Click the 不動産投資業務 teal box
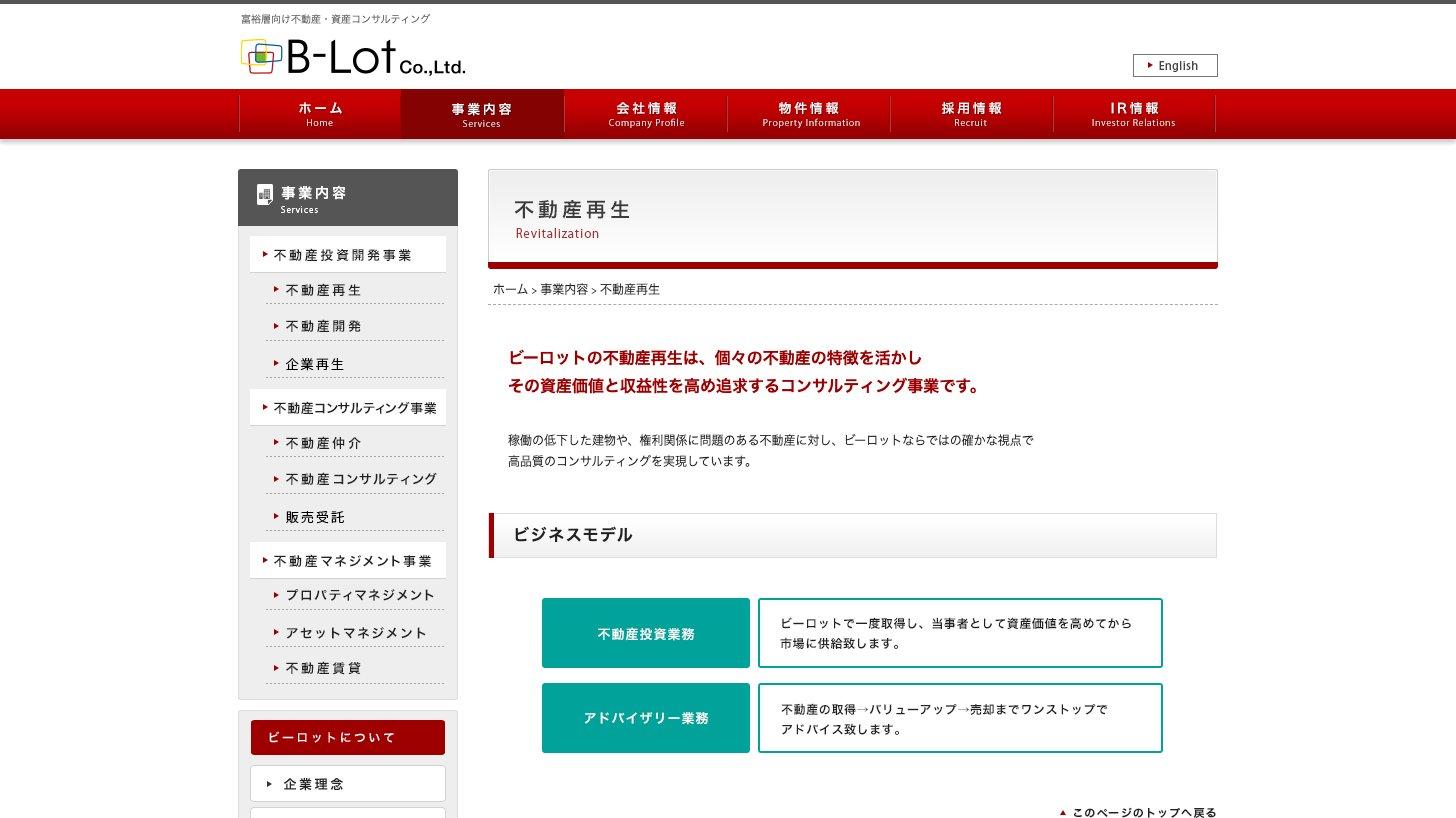Viewport: 1456px width, 818px height. coord(646,633)
